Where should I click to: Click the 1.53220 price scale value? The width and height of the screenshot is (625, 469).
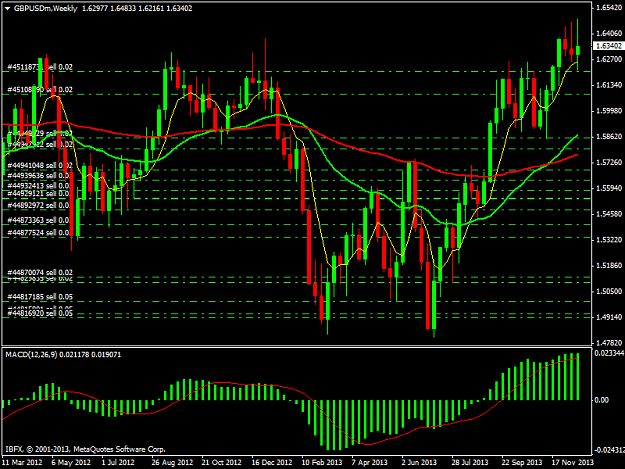(x=608, y=240)
